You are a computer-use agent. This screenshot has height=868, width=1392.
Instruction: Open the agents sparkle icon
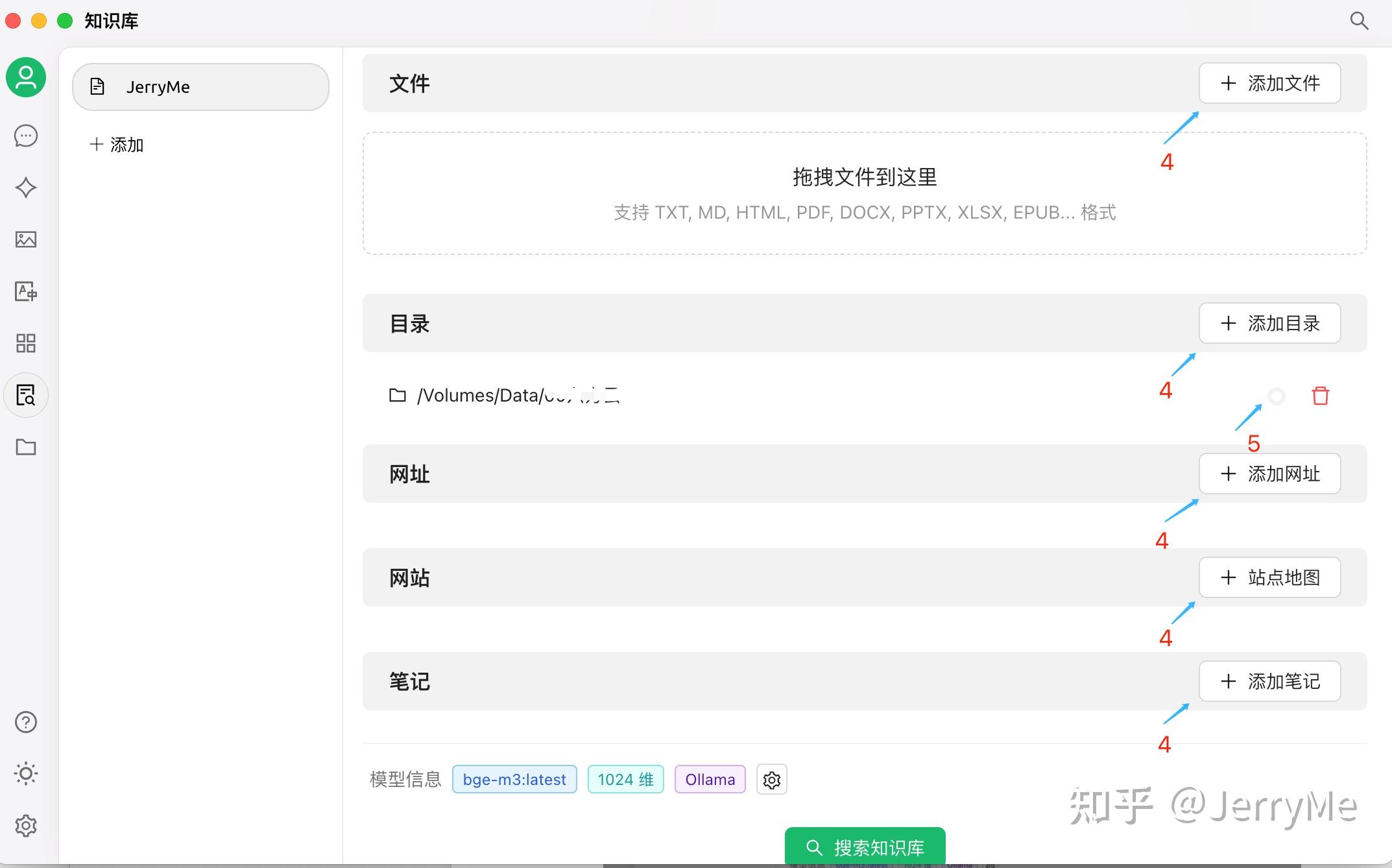point(26,187)
